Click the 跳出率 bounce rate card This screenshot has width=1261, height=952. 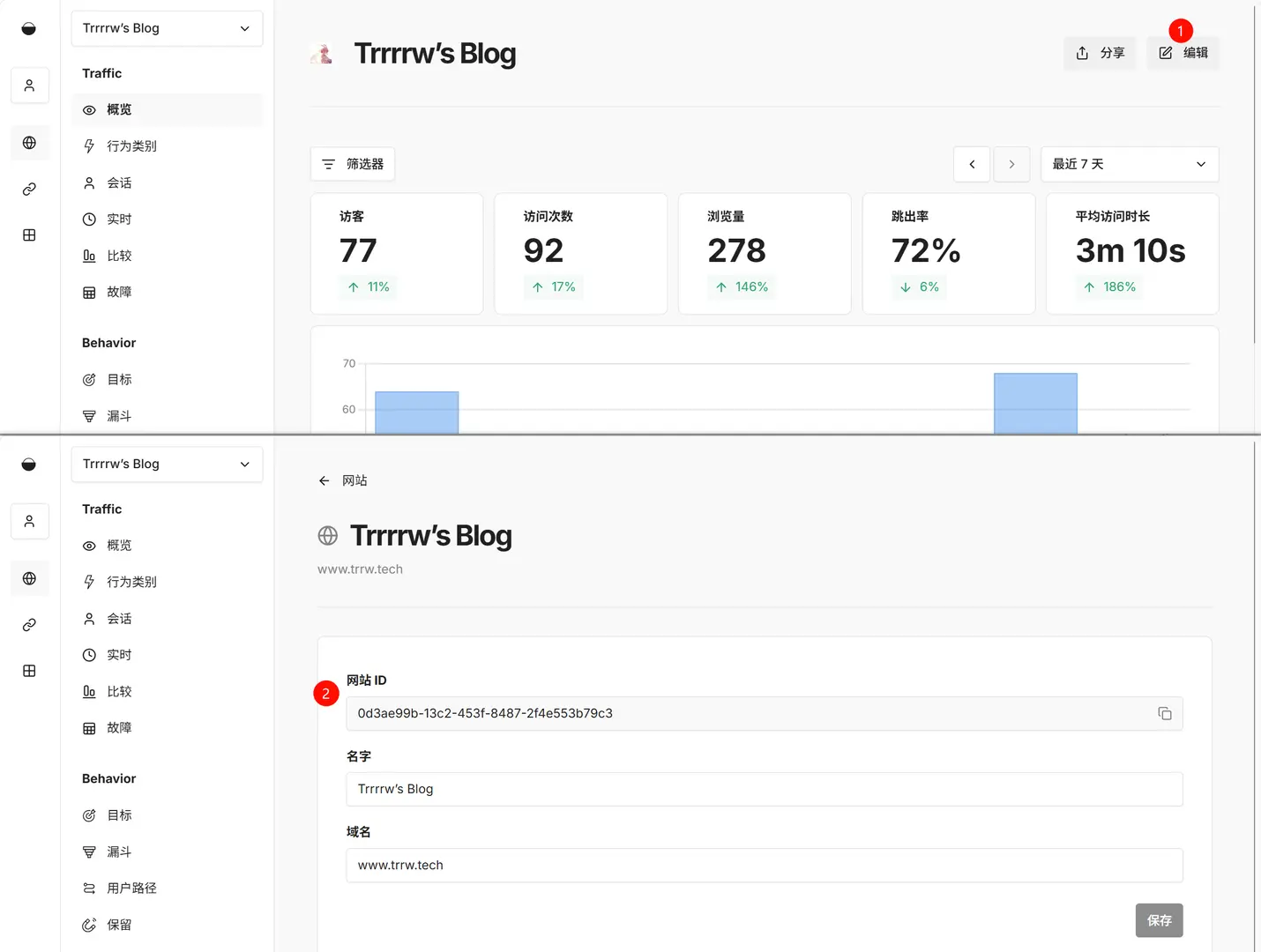[948, 253]
